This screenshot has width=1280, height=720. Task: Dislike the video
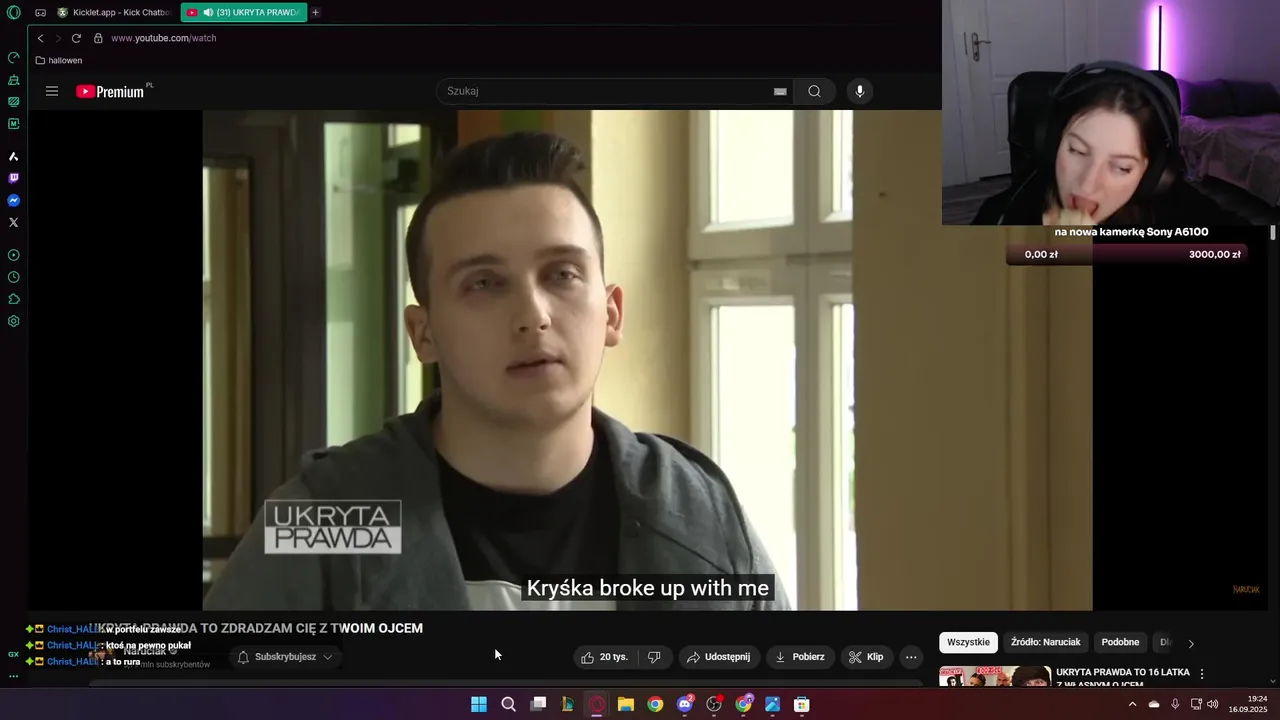point(654,657)
